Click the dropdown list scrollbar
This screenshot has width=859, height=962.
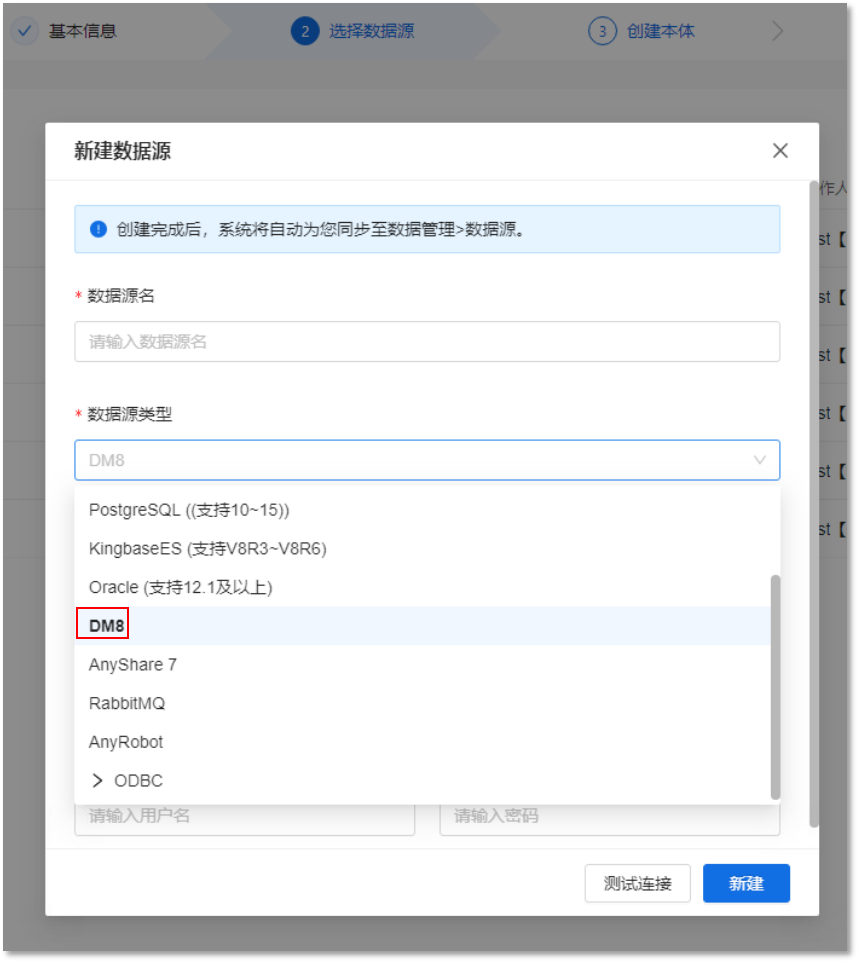coord(776,687)
